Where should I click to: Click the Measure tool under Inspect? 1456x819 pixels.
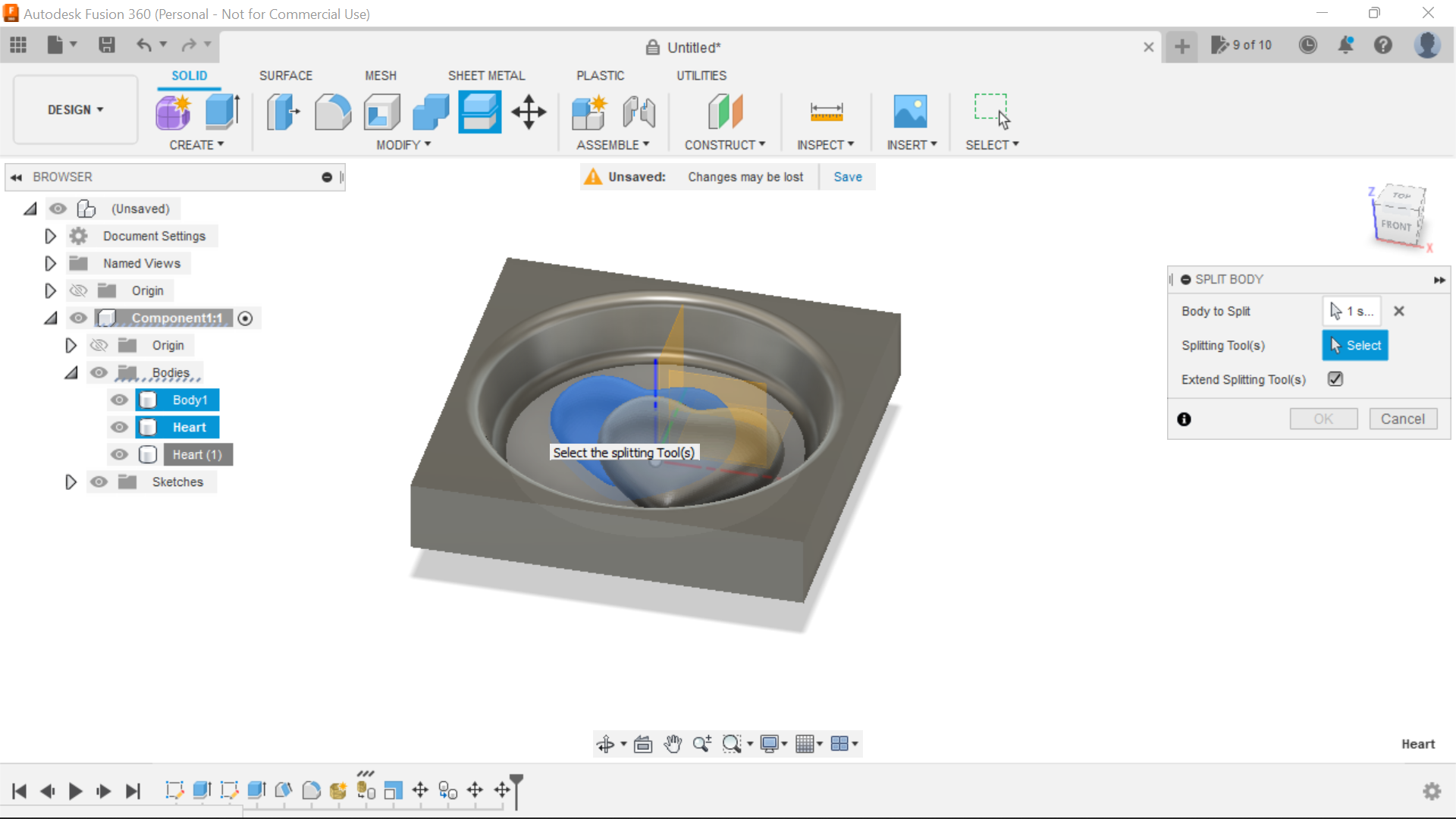point(827,111)
